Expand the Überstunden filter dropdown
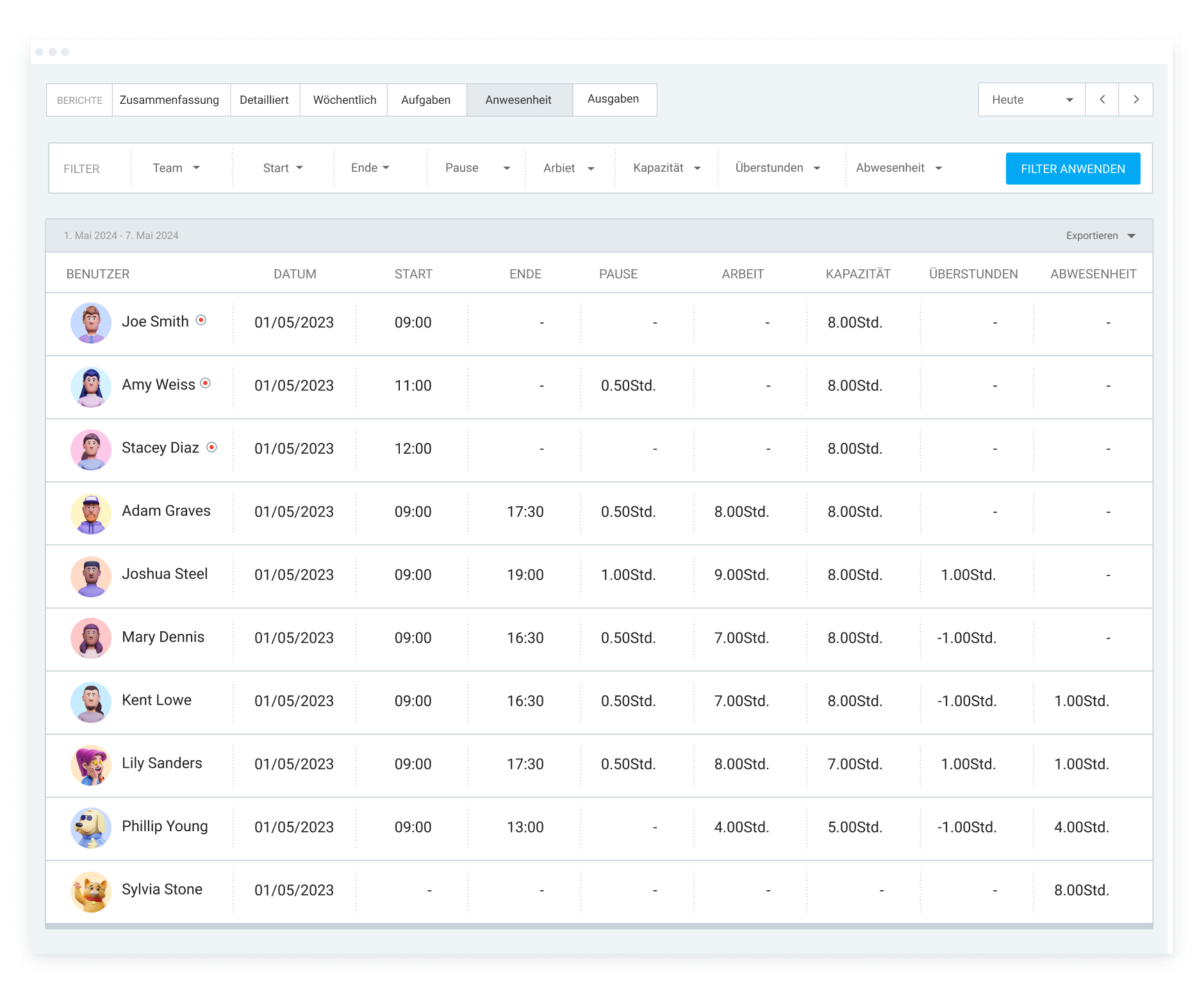This screenshot has width=1204, height=985. [x=777, y=168]
